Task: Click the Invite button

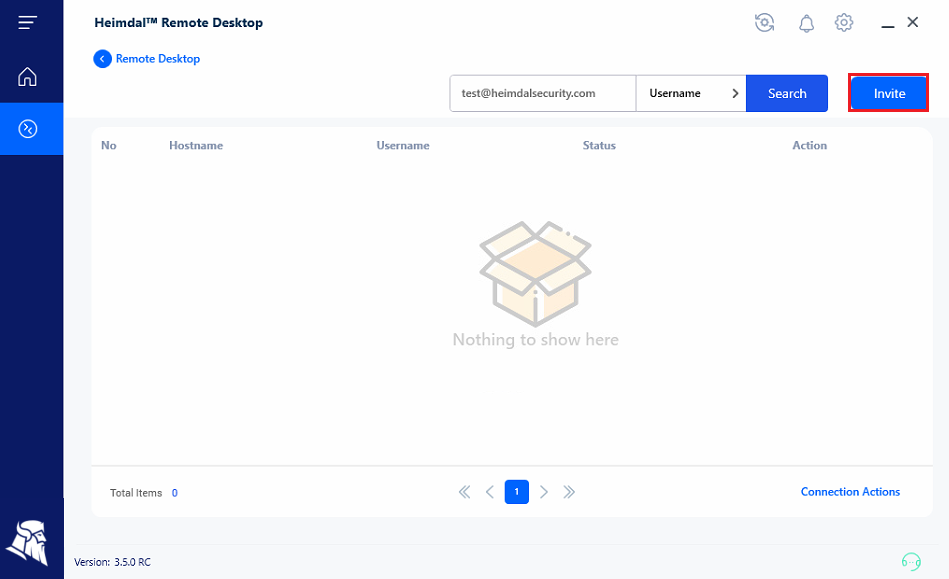Action: [889, 93]
